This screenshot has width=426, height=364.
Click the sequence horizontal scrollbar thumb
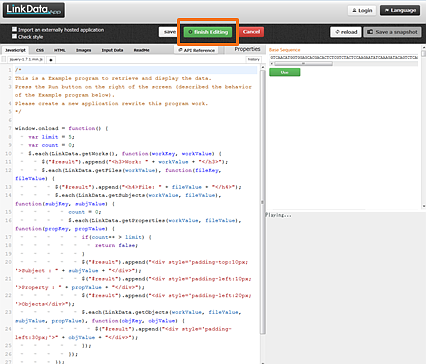click(x=303, y=63)
